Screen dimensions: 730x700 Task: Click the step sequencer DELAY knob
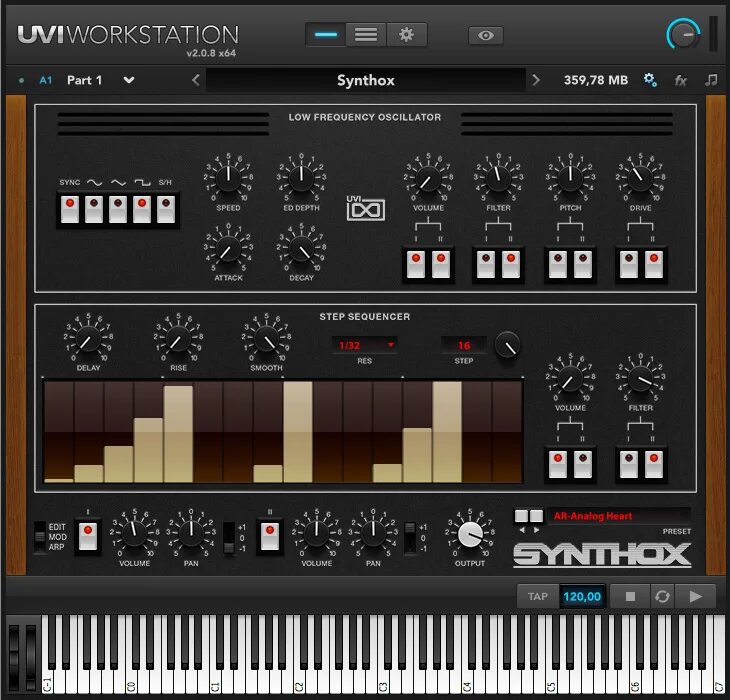pos(88,339)
